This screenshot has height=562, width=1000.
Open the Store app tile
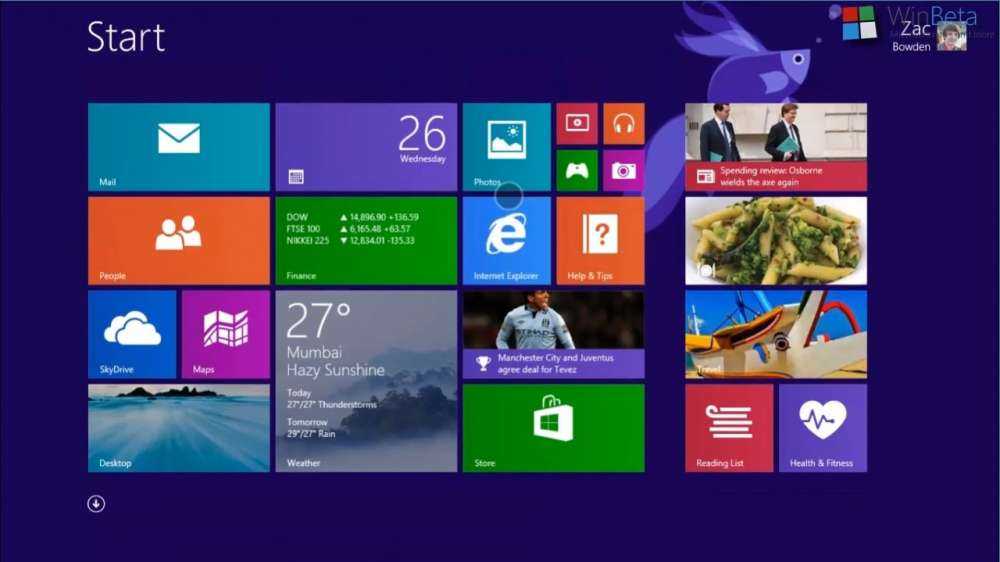[553, 427]
